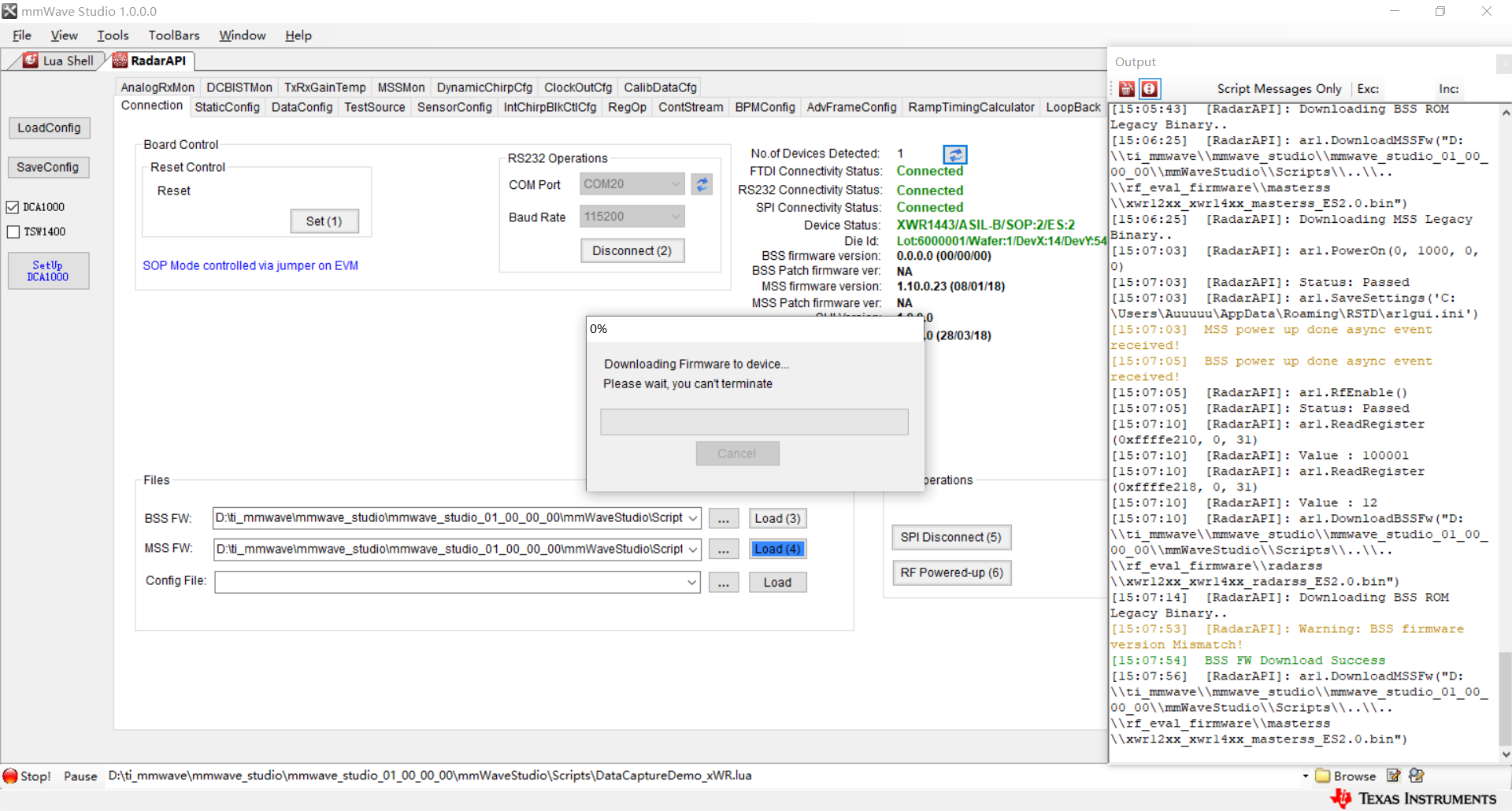Open the script edit notepad icon
This screenshot has height=811, width=1512.
point(1394,776)
